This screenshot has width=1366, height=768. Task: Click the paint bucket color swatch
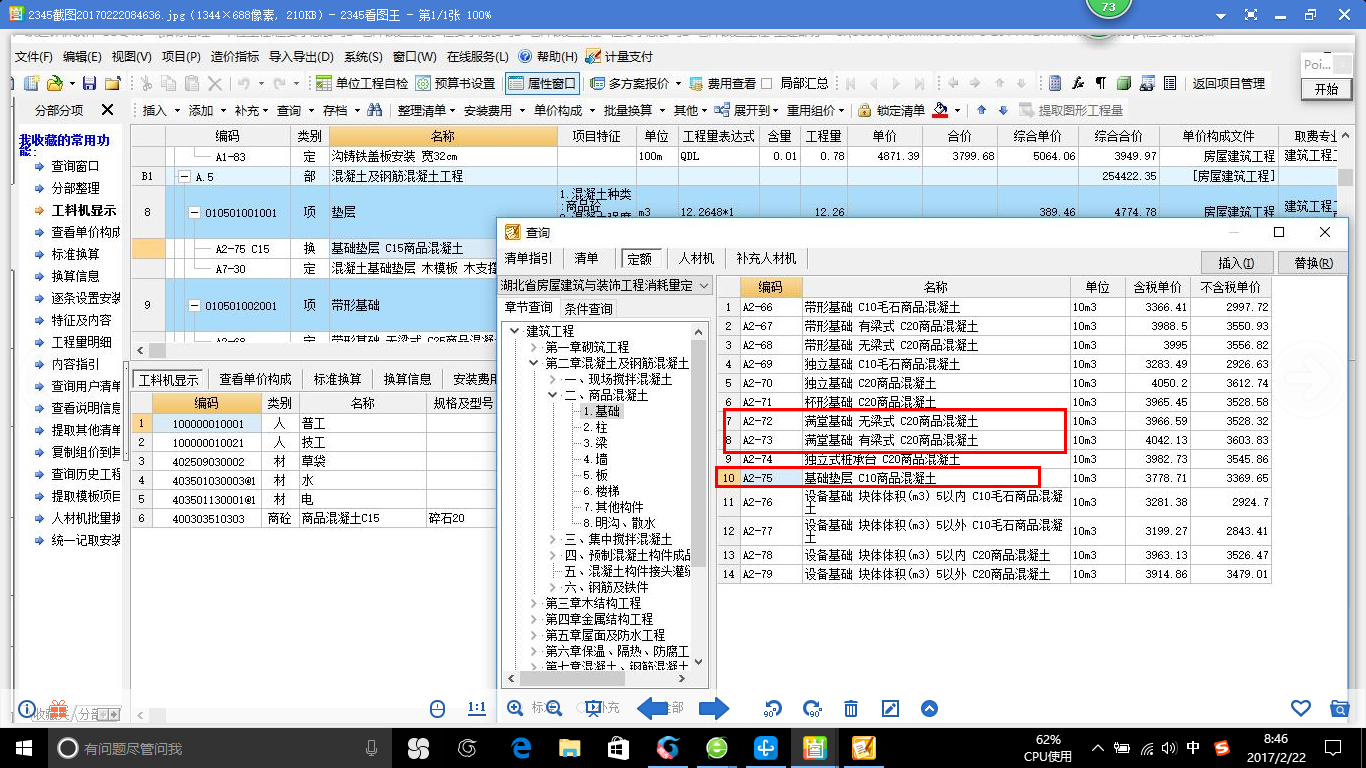pos(940,110)
